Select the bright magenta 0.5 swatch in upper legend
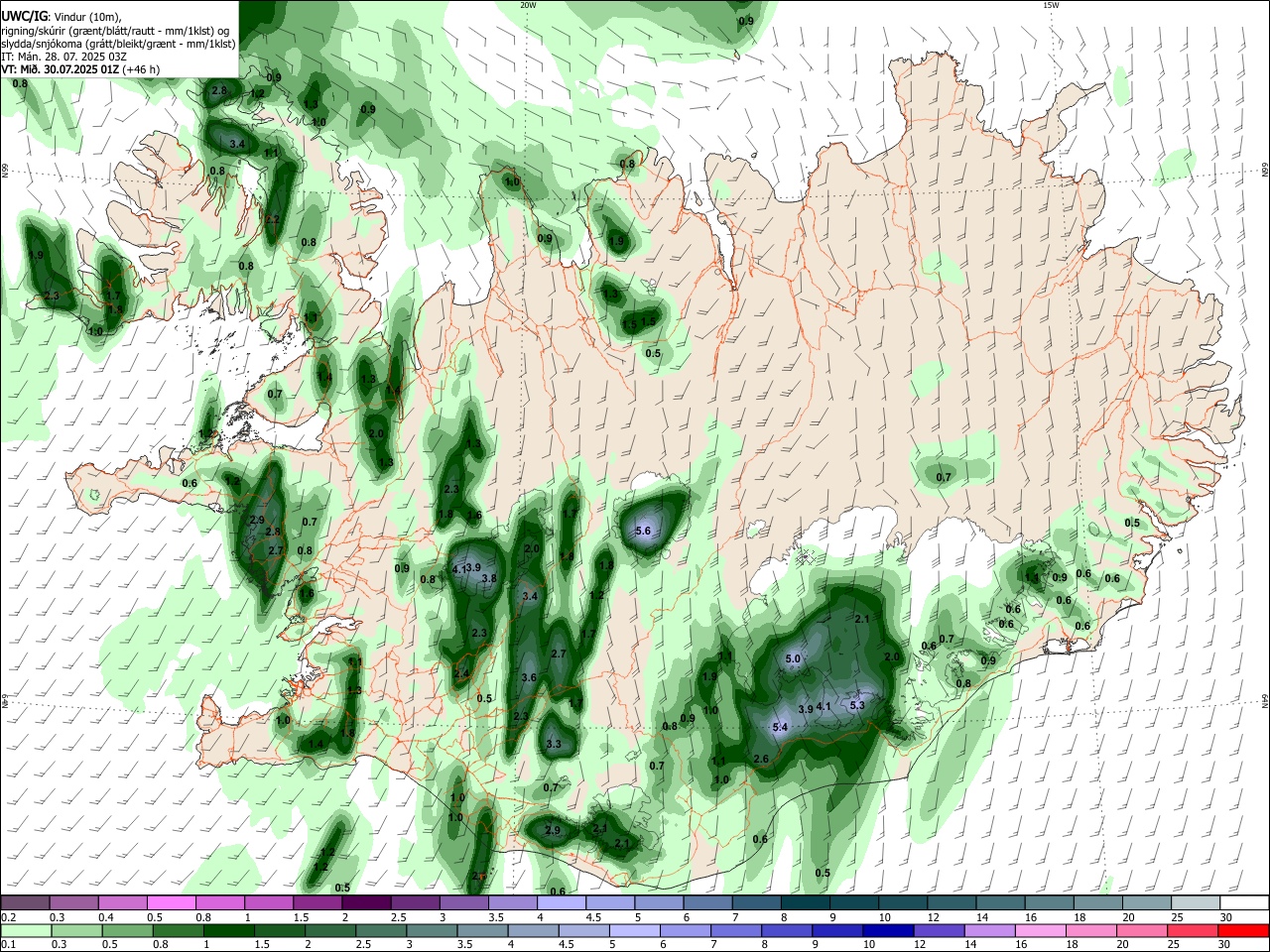 (171, 903)
